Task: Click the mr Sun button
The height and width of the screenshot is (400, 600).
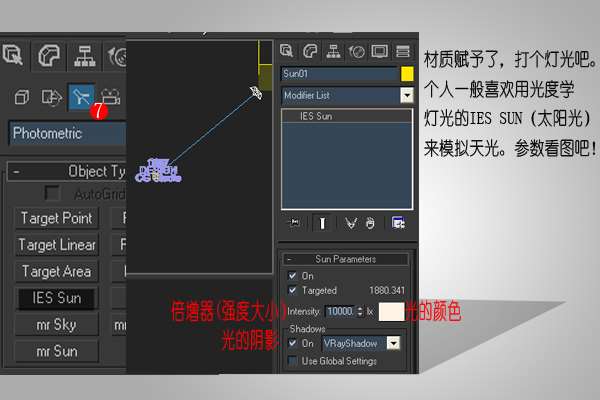Action: tap(57, 351)
